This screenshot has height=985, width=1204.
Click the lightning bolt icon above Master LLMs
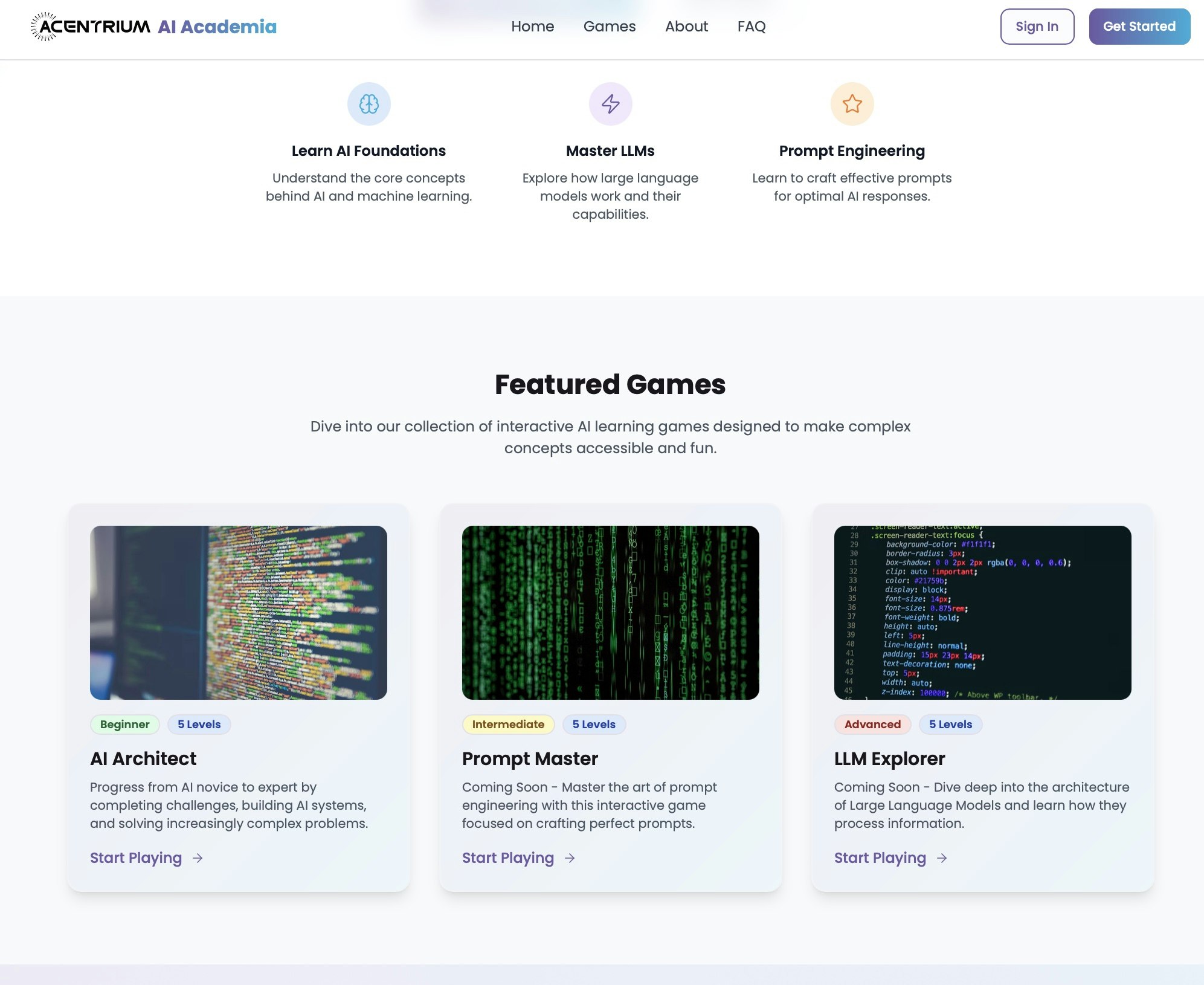(x=610, y=104)
